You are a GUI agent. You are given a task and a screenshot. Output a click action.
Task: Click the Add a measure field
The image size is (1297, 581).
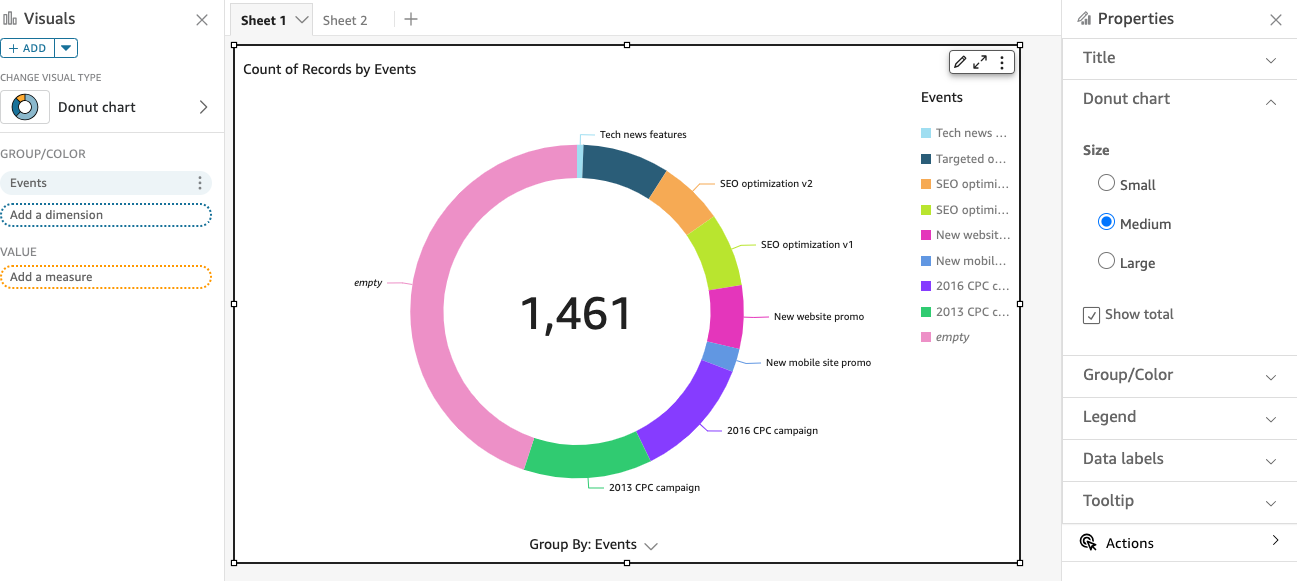point(105,277)
